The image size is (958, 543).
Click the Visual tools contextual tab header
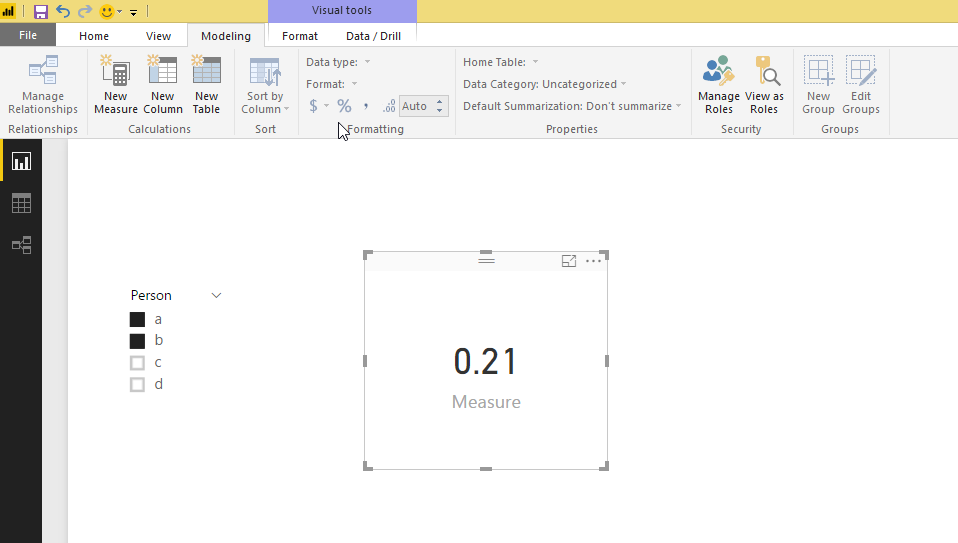(x=342, y=10)
